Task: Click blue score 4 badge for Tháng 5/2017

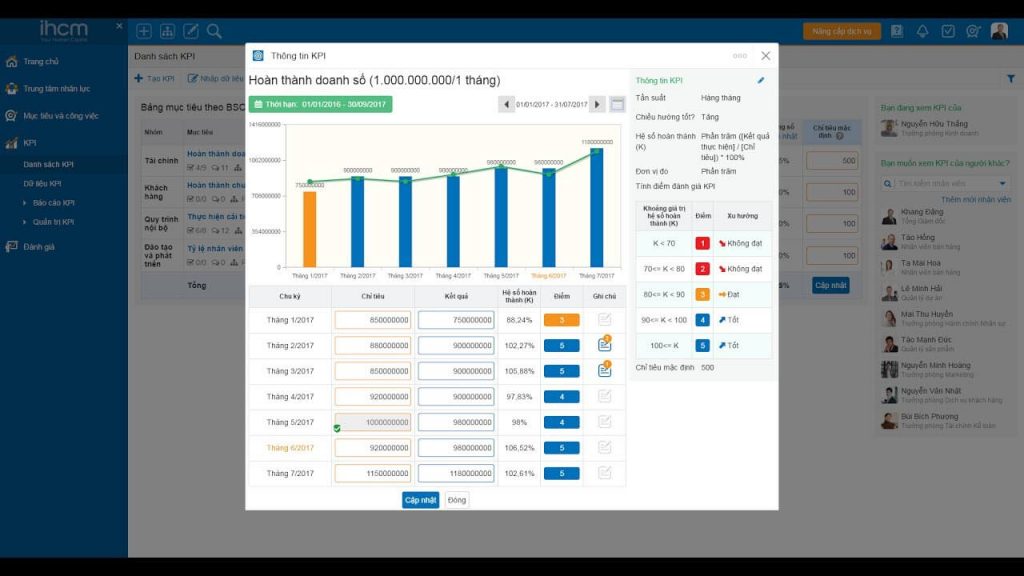Action: click(562, 423)
